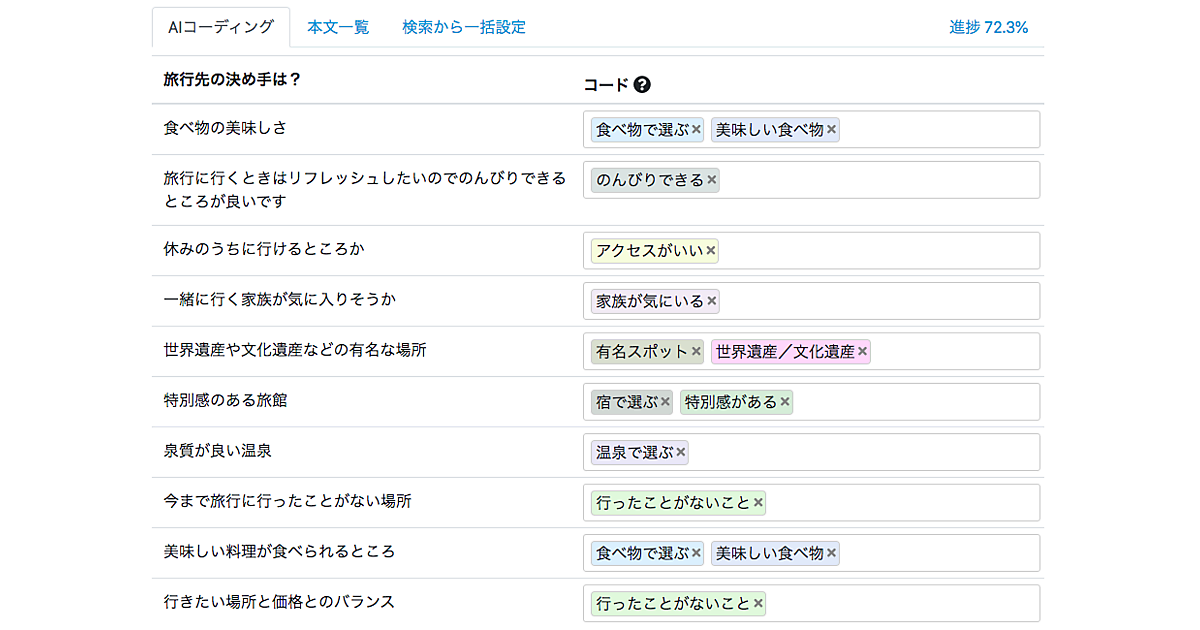The image size is (1200, 630).
Task: Remove 行ったことがないこと tag in 今まで旅行に行ったことがない場所 row
Action: pos(758,502)
